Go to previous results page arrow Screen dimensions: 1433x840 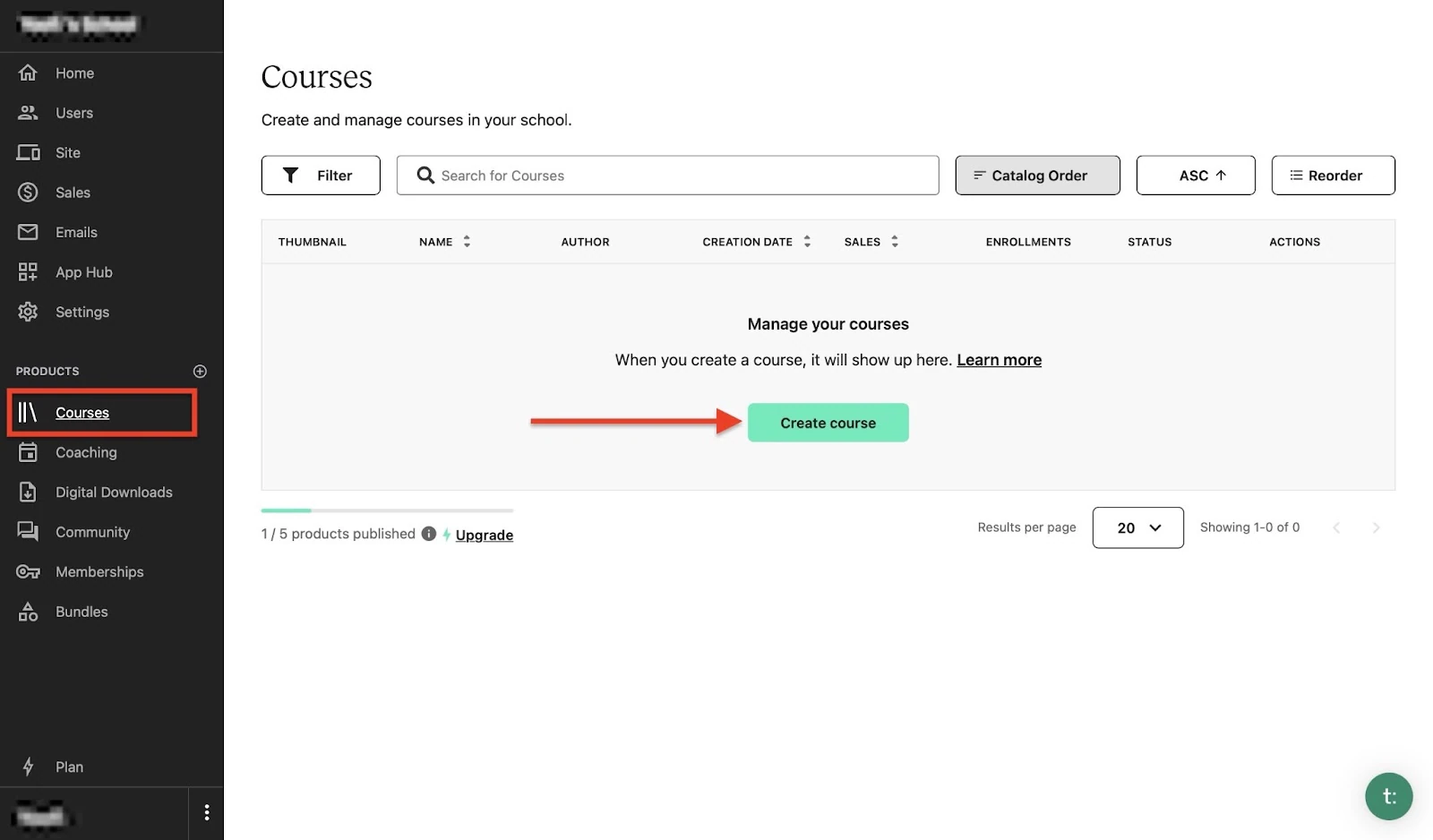click(1336, 527)
